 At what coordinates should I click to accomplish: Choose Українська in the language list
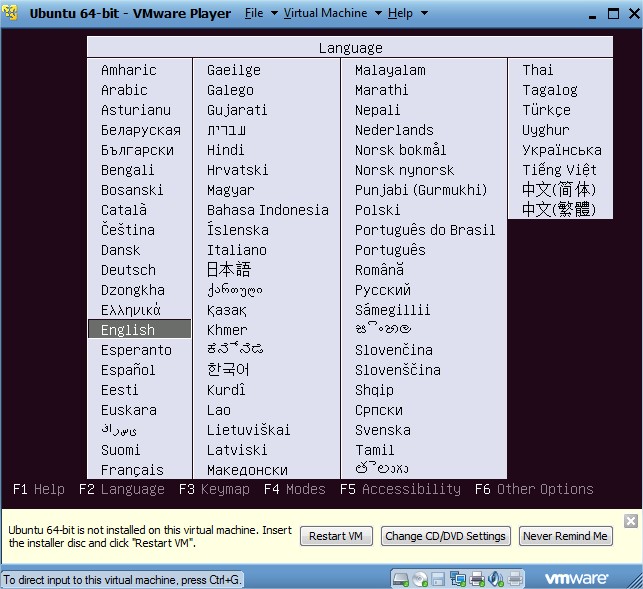click(x=562, y=150)
